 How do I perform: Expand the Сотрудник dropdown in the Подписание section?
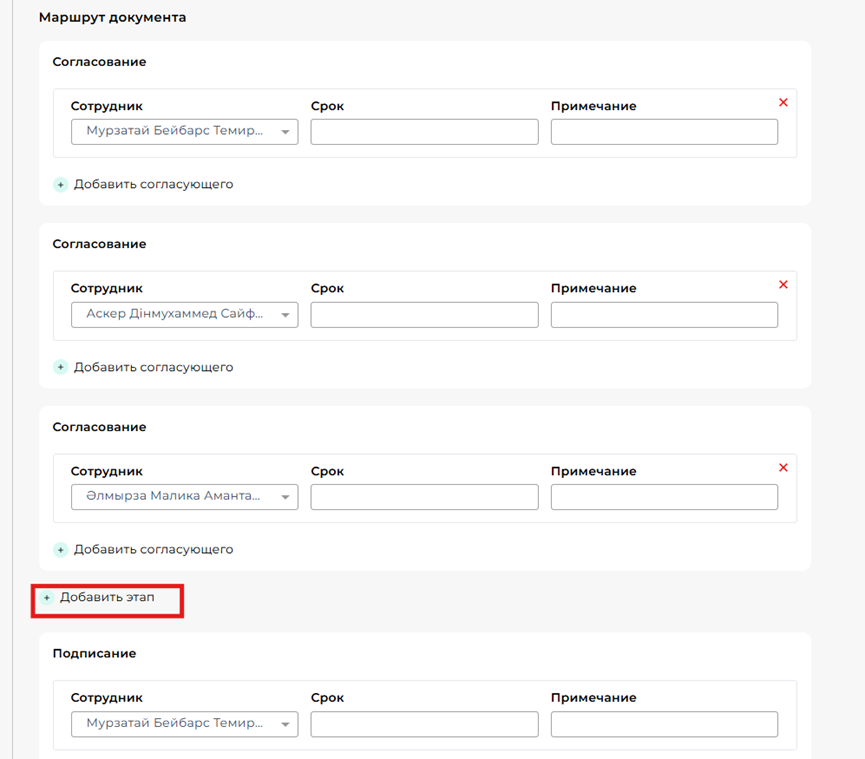(184, 724)
